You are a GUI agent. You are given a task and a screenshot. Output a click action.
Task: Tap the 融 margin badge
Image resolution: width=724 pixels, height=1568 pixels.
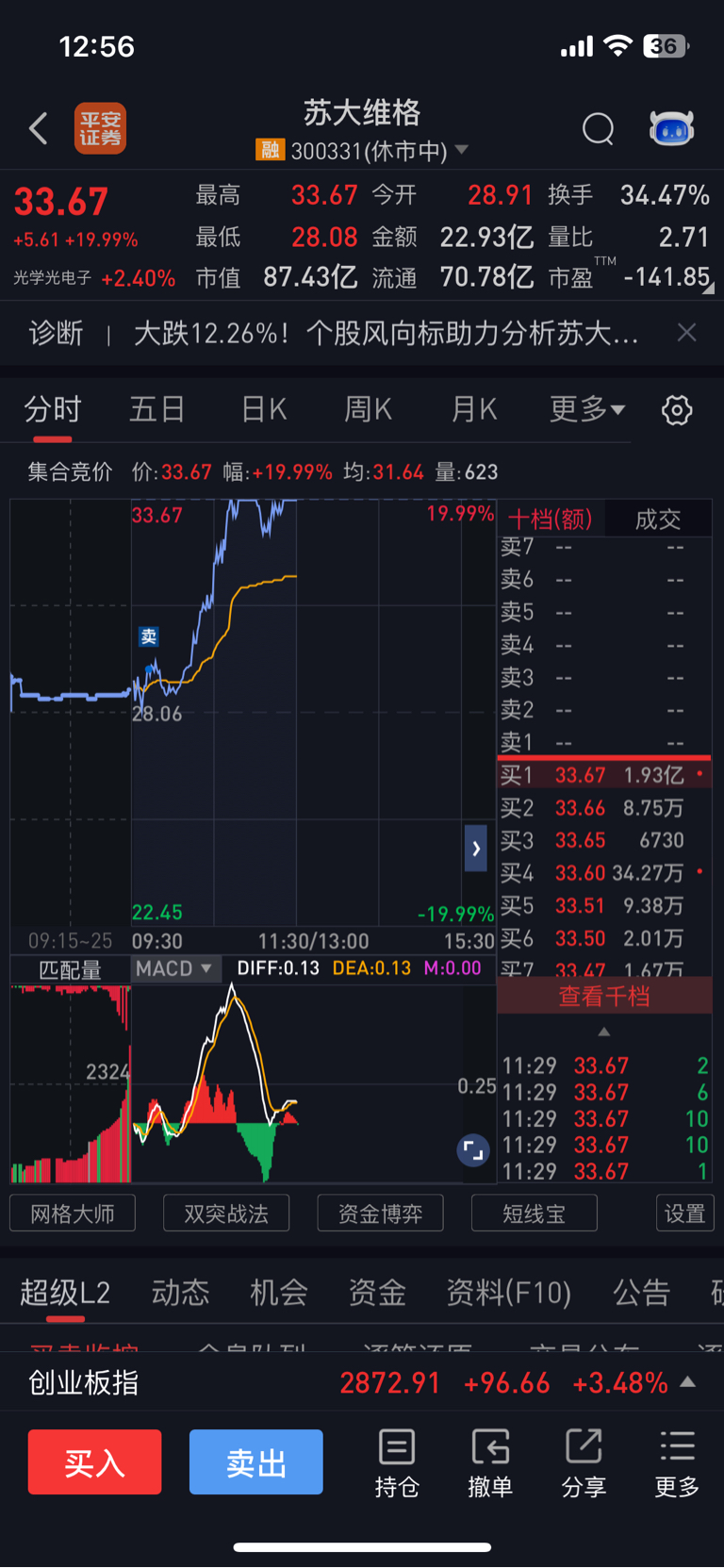click(x=270, y=150)
